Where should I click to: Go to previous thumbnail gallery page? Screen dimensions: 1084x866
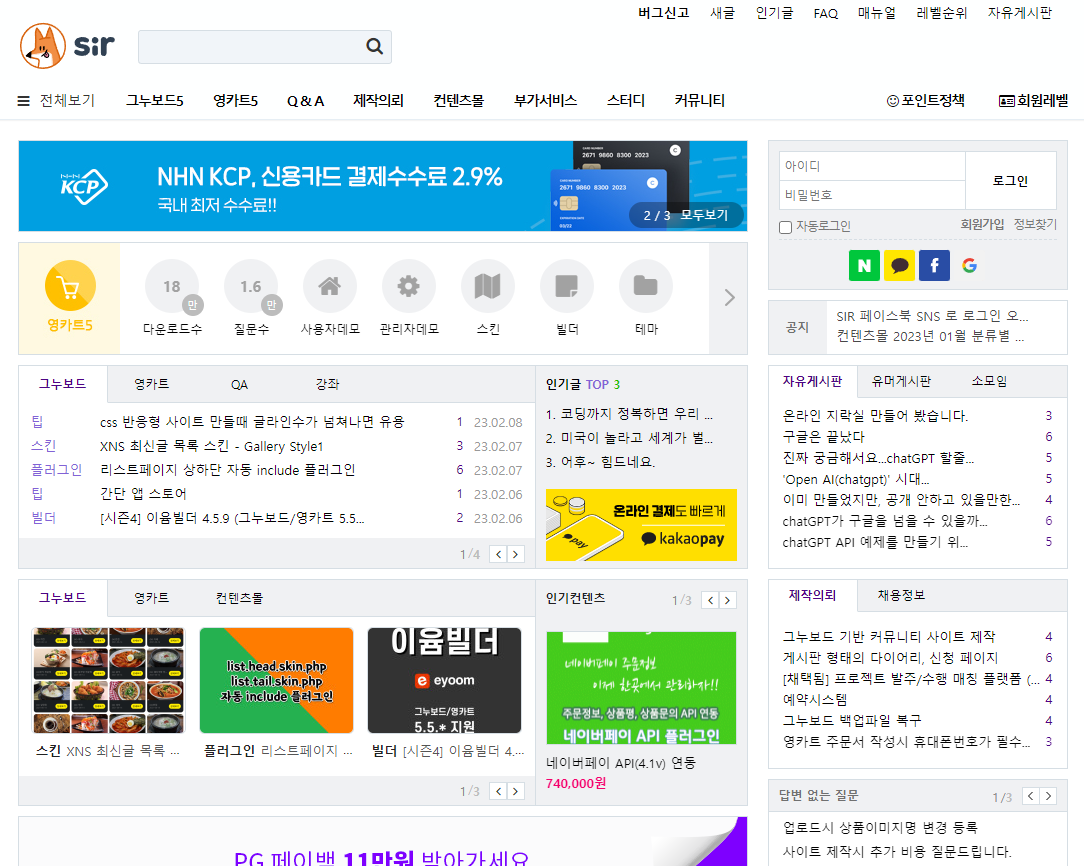coord(498,791)
